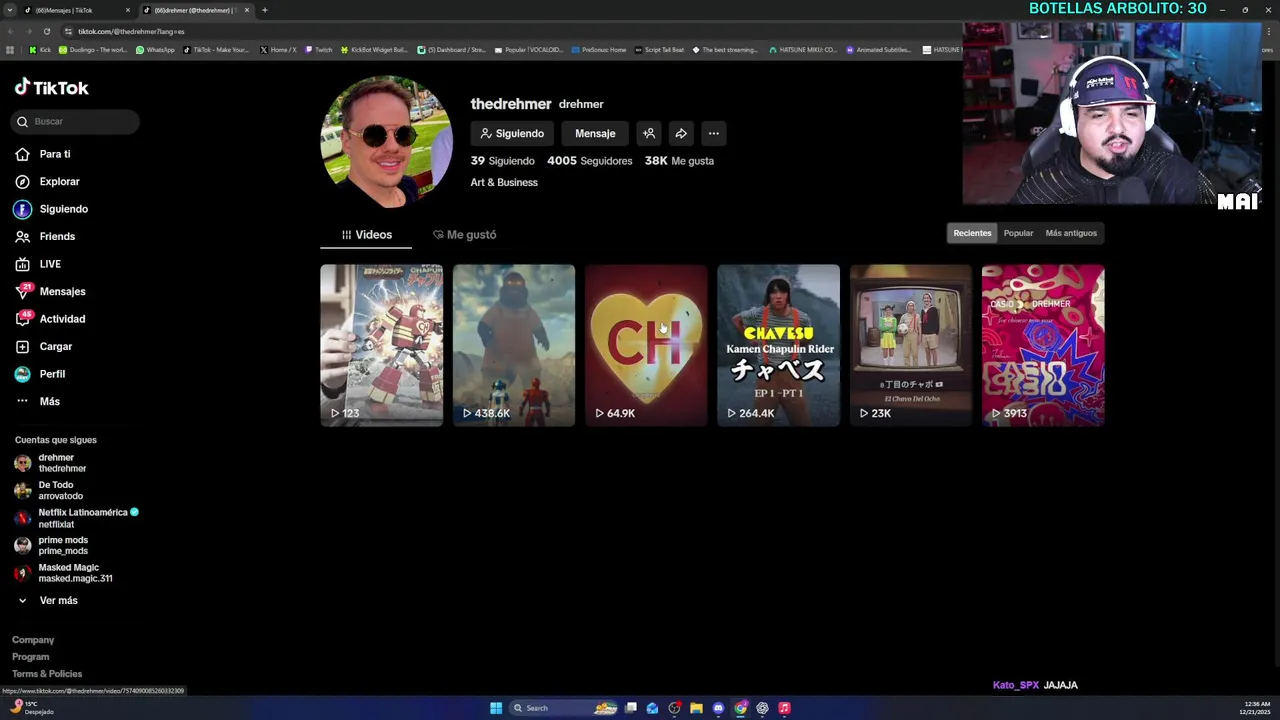This screenshot has width=1280, height=720.
Task: Open the Mail app from taskbar
Action: point(652,708)
